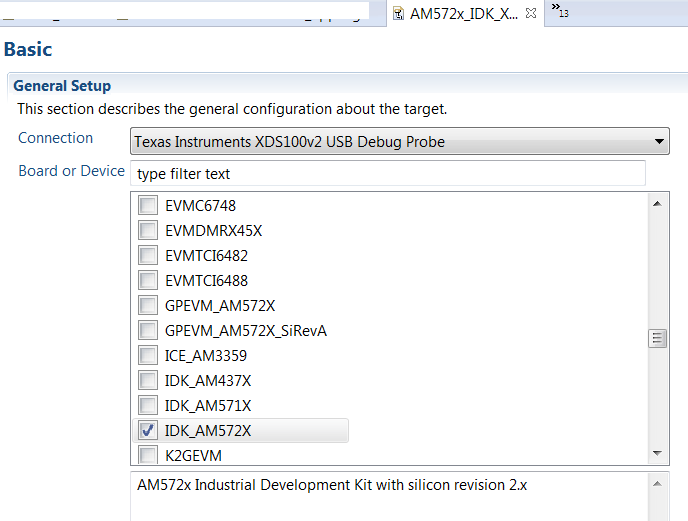Open the Connection dropdown arrow
This screenshot has height=521, width=688.
(659, 141)
